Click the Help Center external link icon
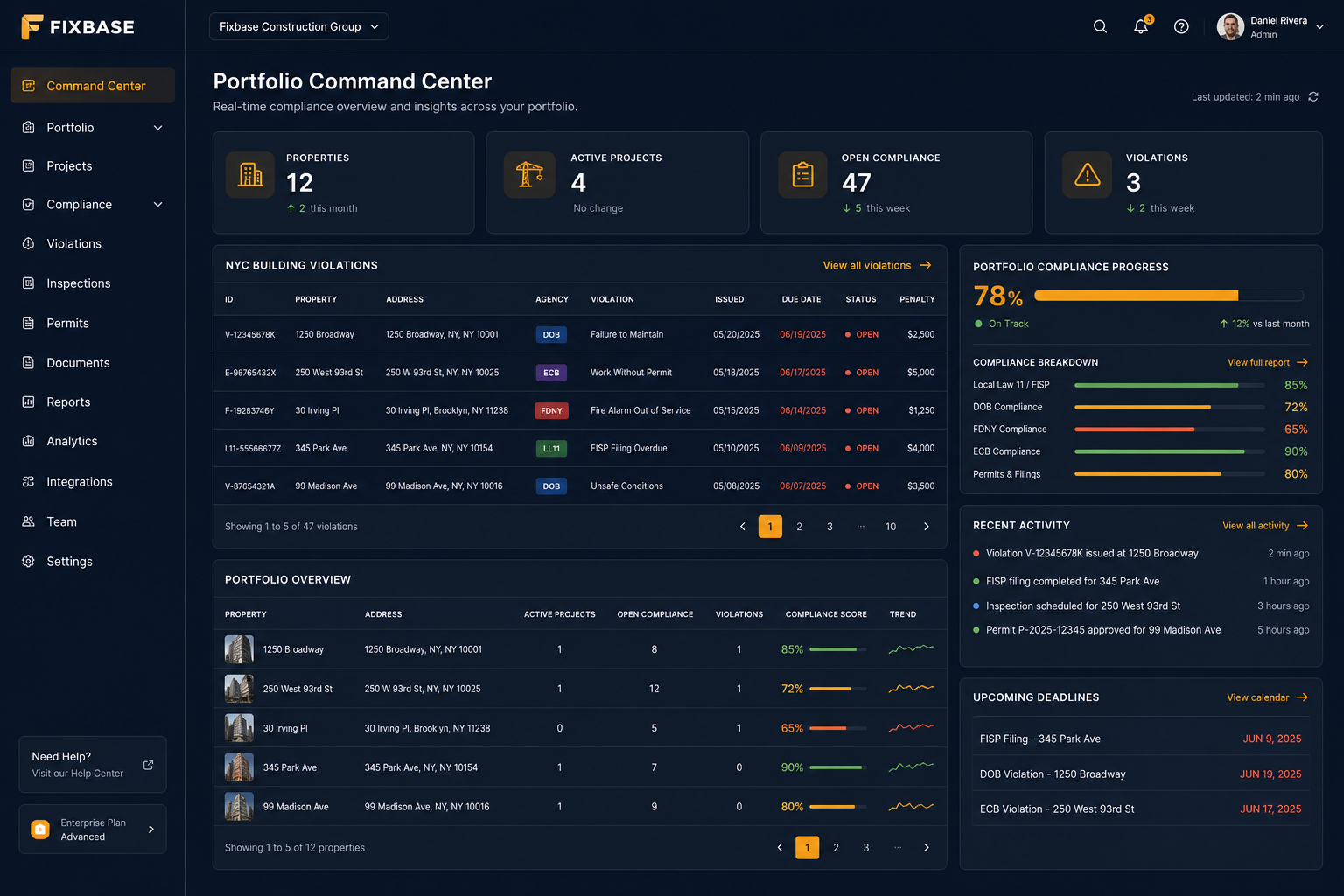Image resolution: width=1344 pixels, height=896 pixels. (148, 765)
